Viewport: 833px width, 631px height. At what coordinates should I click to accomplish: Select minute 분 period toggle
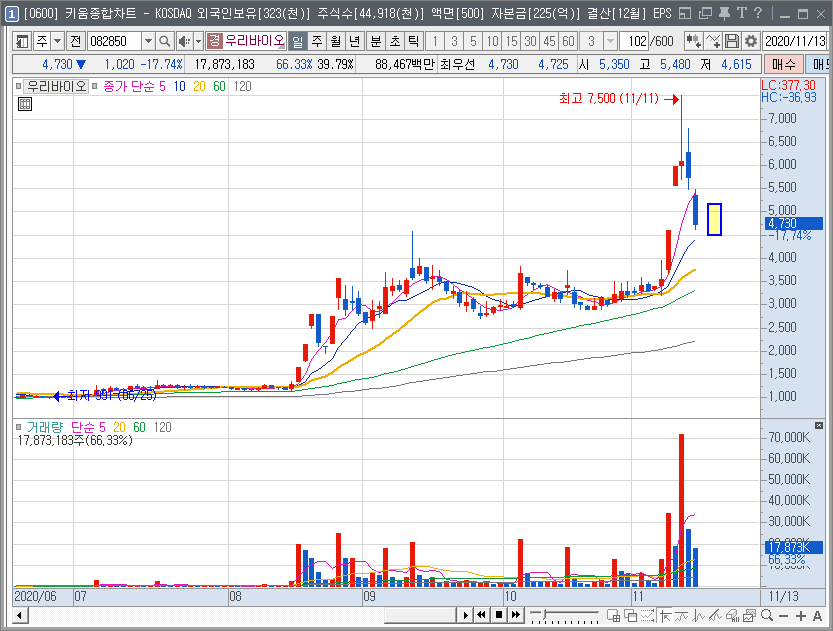(376, 41)
